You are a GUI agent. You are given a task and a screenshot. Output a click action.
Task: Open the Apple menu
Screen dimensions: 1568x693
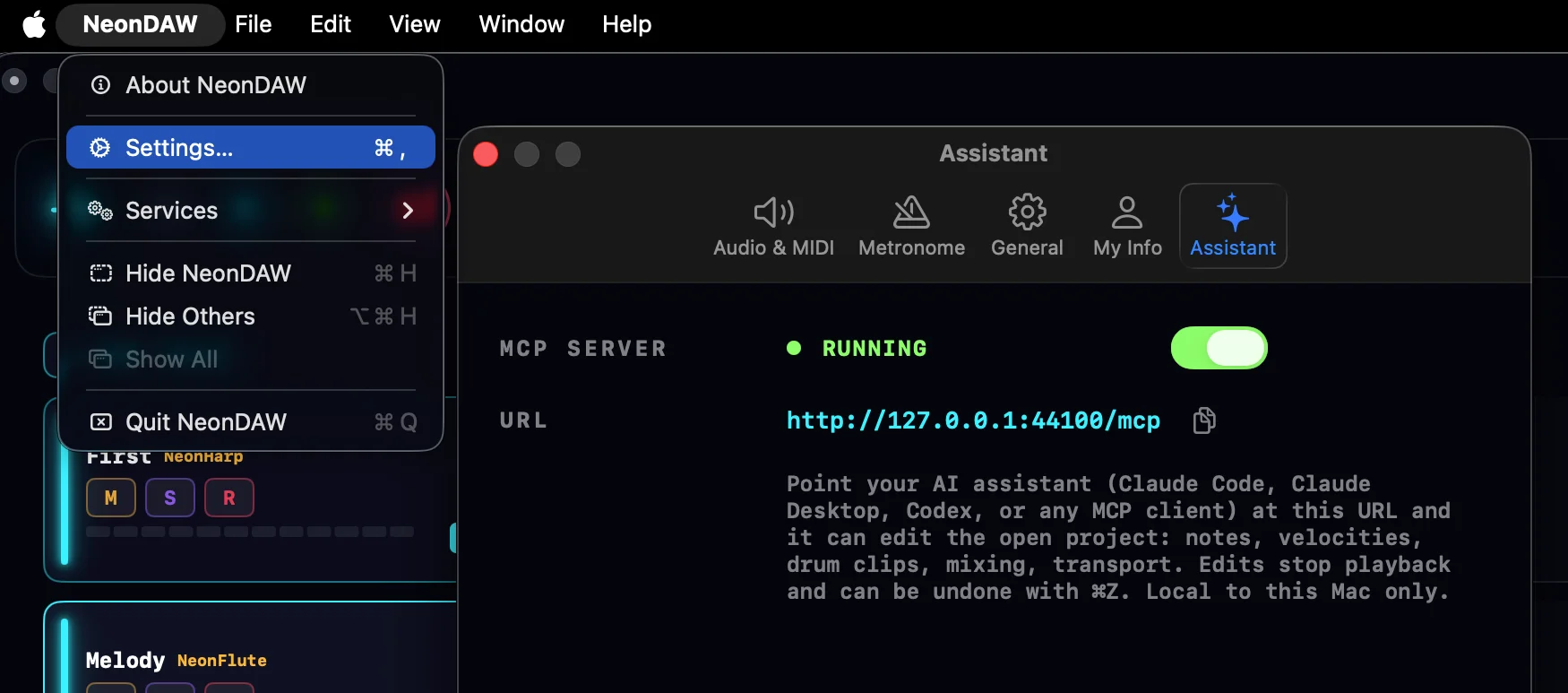[x=34, y=24]
